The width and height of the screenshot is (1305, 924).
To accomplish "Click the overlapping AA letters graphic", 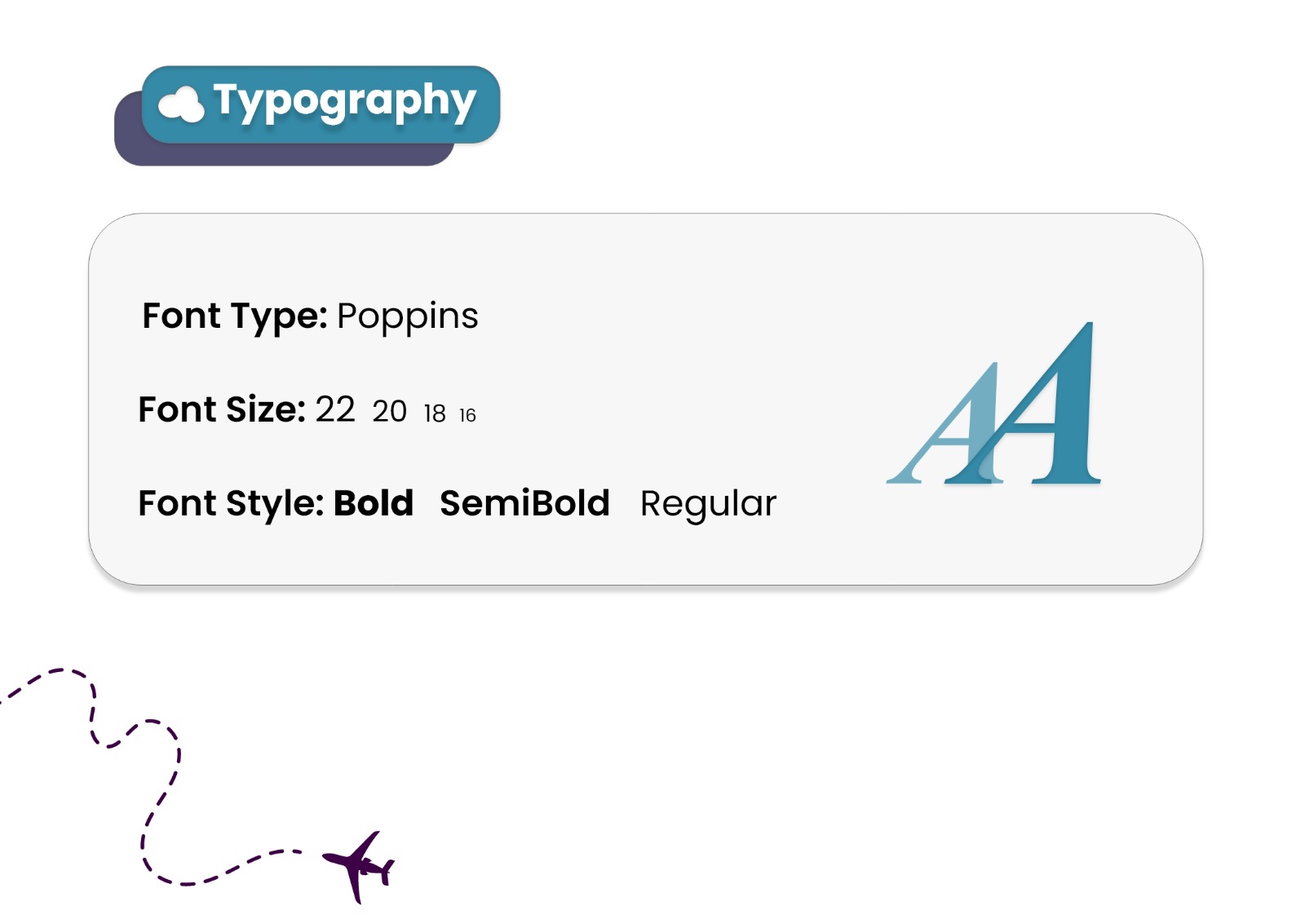I will (x=993, y=403).
